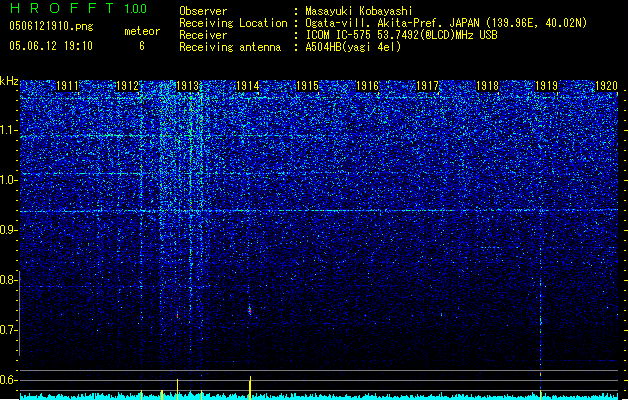Click the red meteor echo near 1914
Screen dimensions: 629x400
(250, 311)
